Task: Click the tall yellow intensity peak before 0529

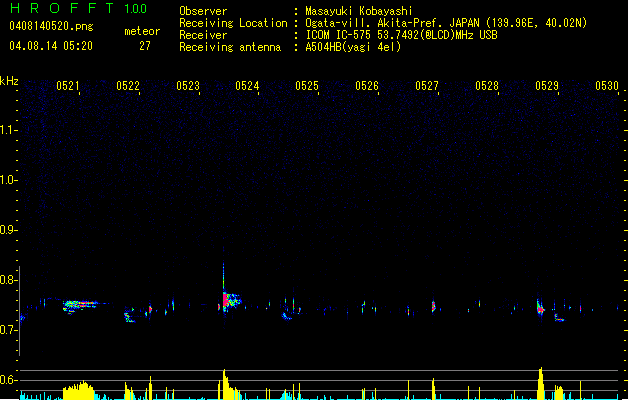Action: pyautogui.click(x=540, y=383)
